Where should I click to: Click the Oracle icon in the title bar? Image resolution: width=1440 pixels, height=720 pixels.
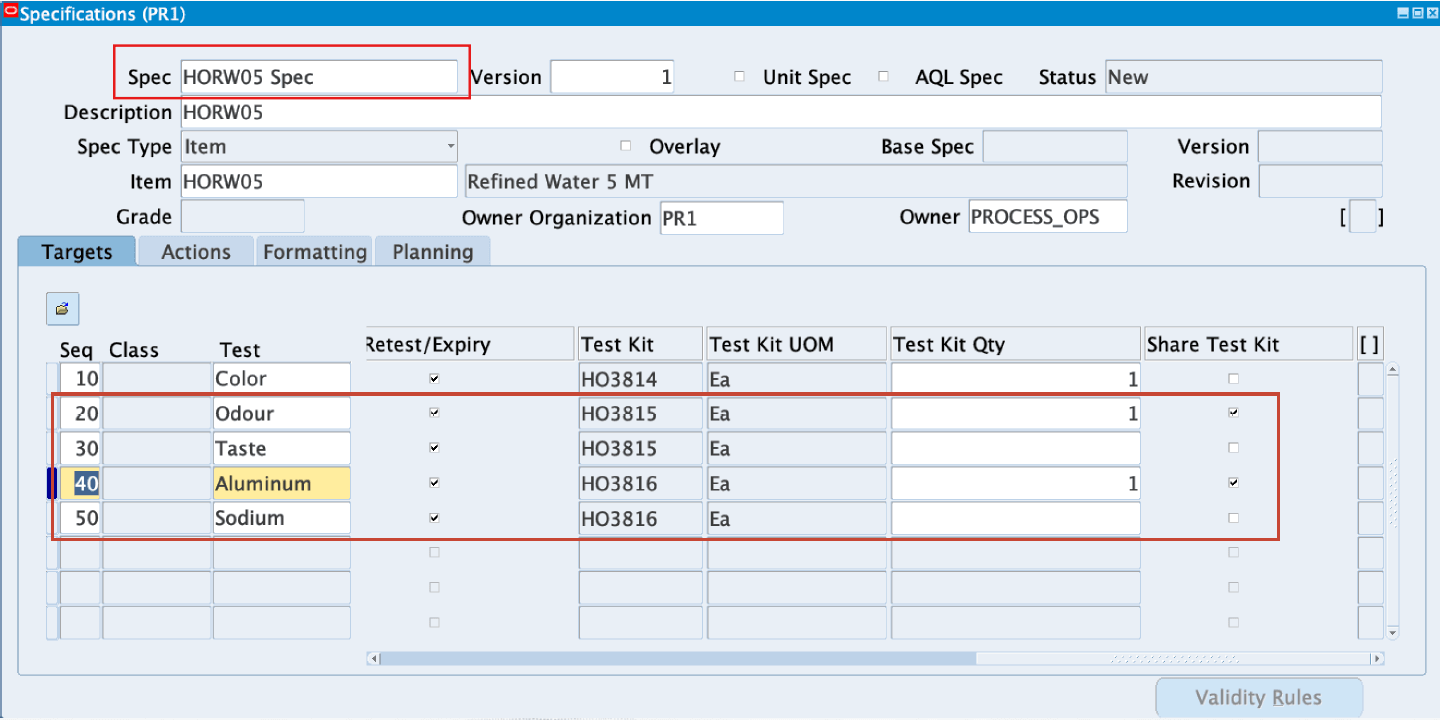tap(11, 12)
